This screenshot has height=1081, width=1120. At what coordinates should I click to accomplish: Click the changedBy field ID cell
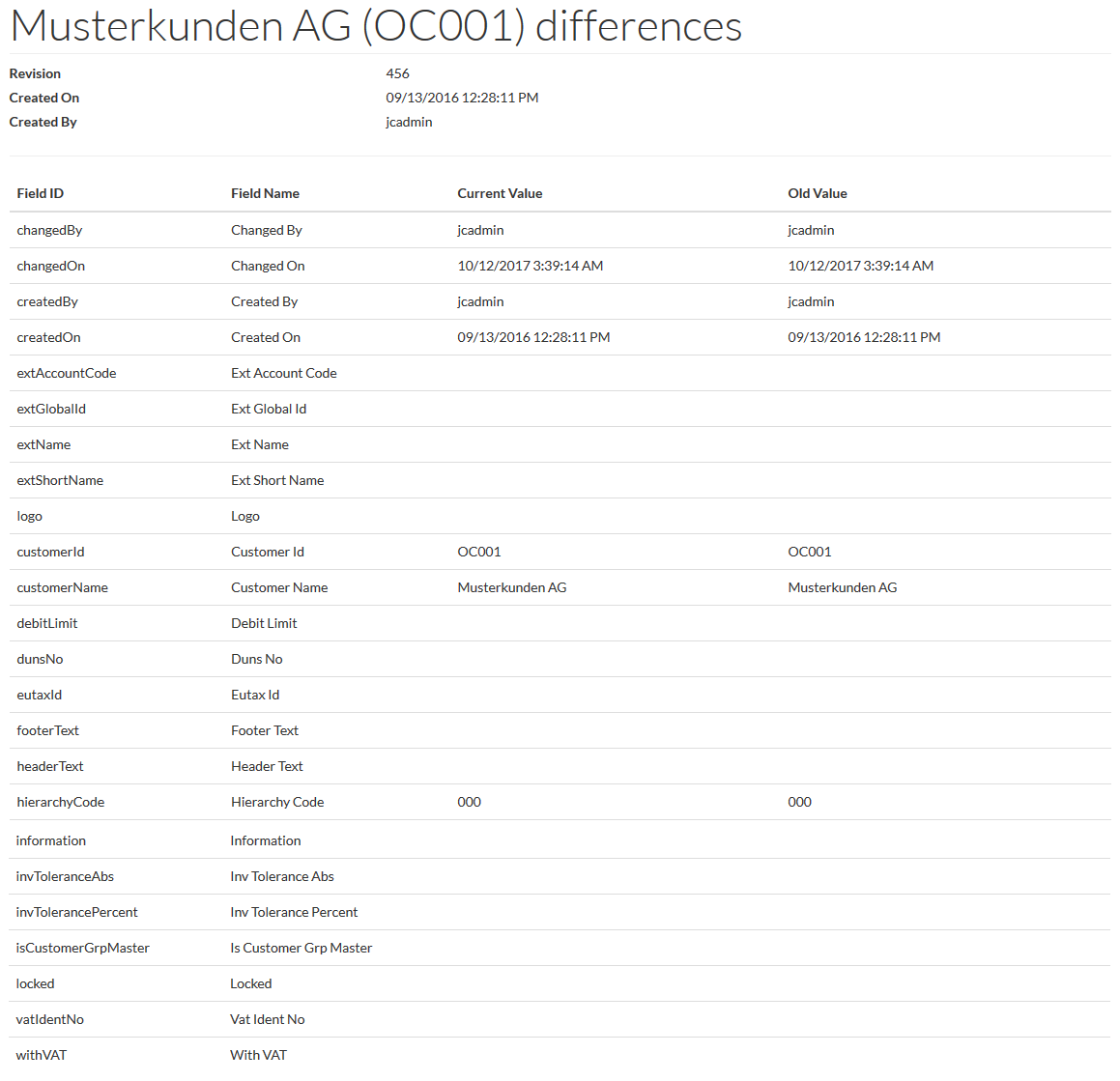tap(49, 230)
